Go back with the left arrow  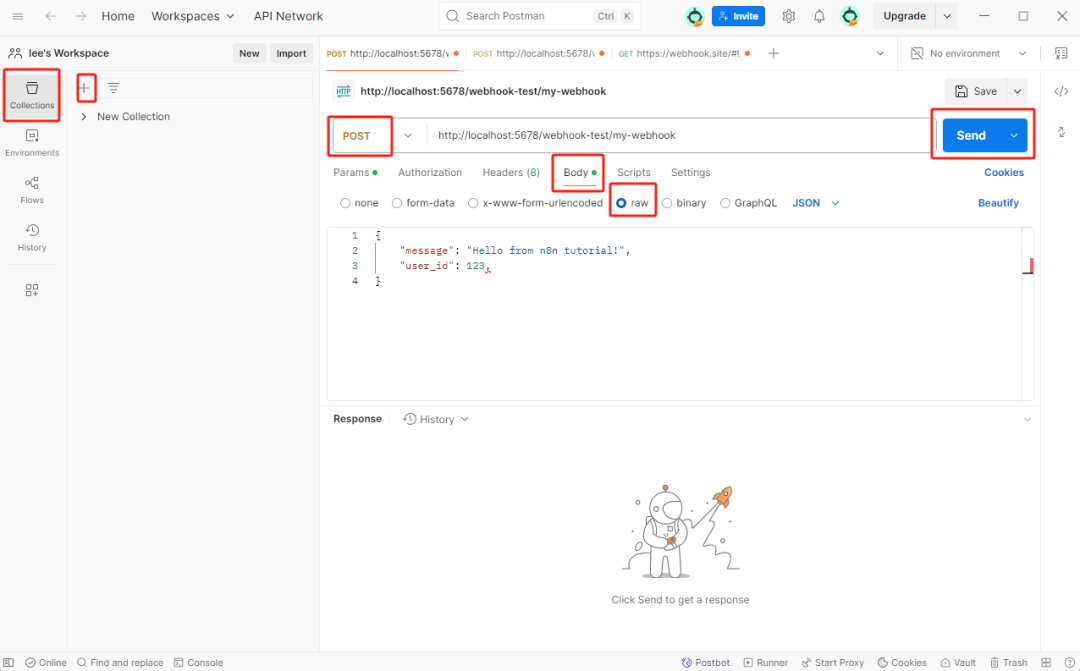click(51, 16)
